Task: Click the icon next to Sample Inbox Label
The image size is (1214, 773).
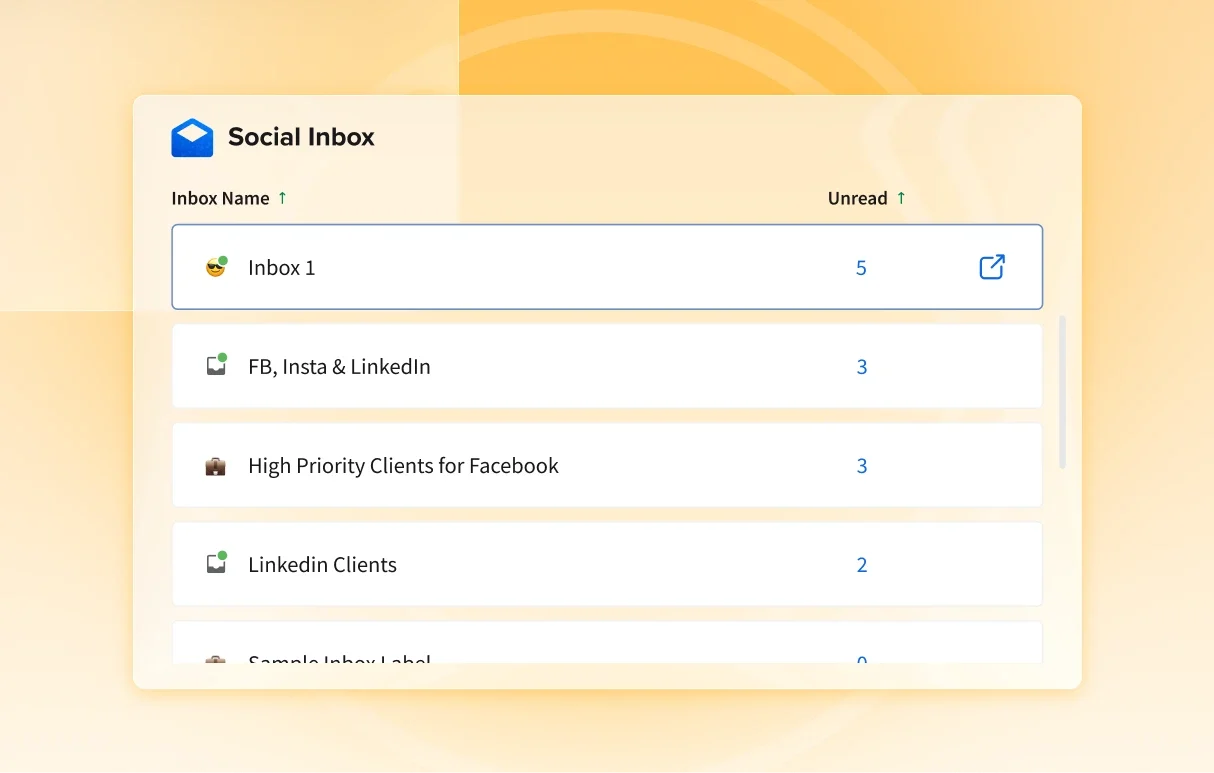Action: (x=216, y=661)
